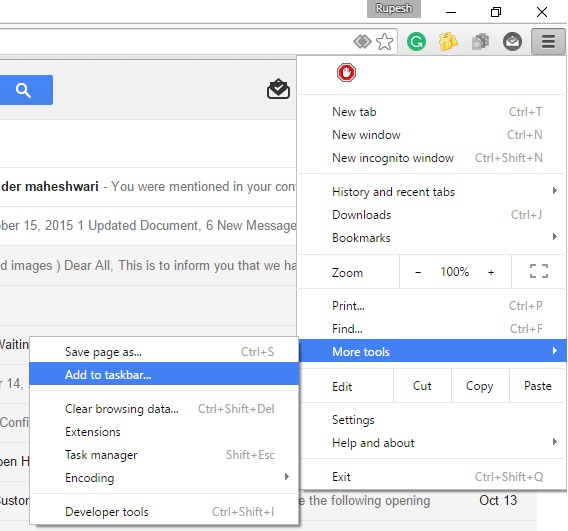Expand the Bookmarks submenu

431,238
